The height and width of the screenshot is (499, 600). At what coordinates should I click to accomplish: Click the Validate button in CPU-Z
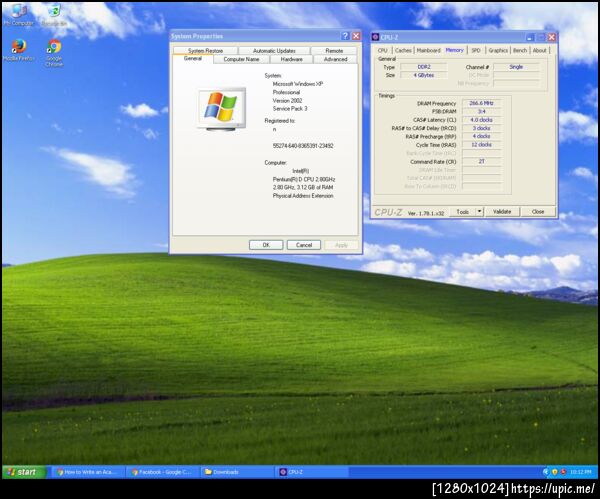(502, 212)
